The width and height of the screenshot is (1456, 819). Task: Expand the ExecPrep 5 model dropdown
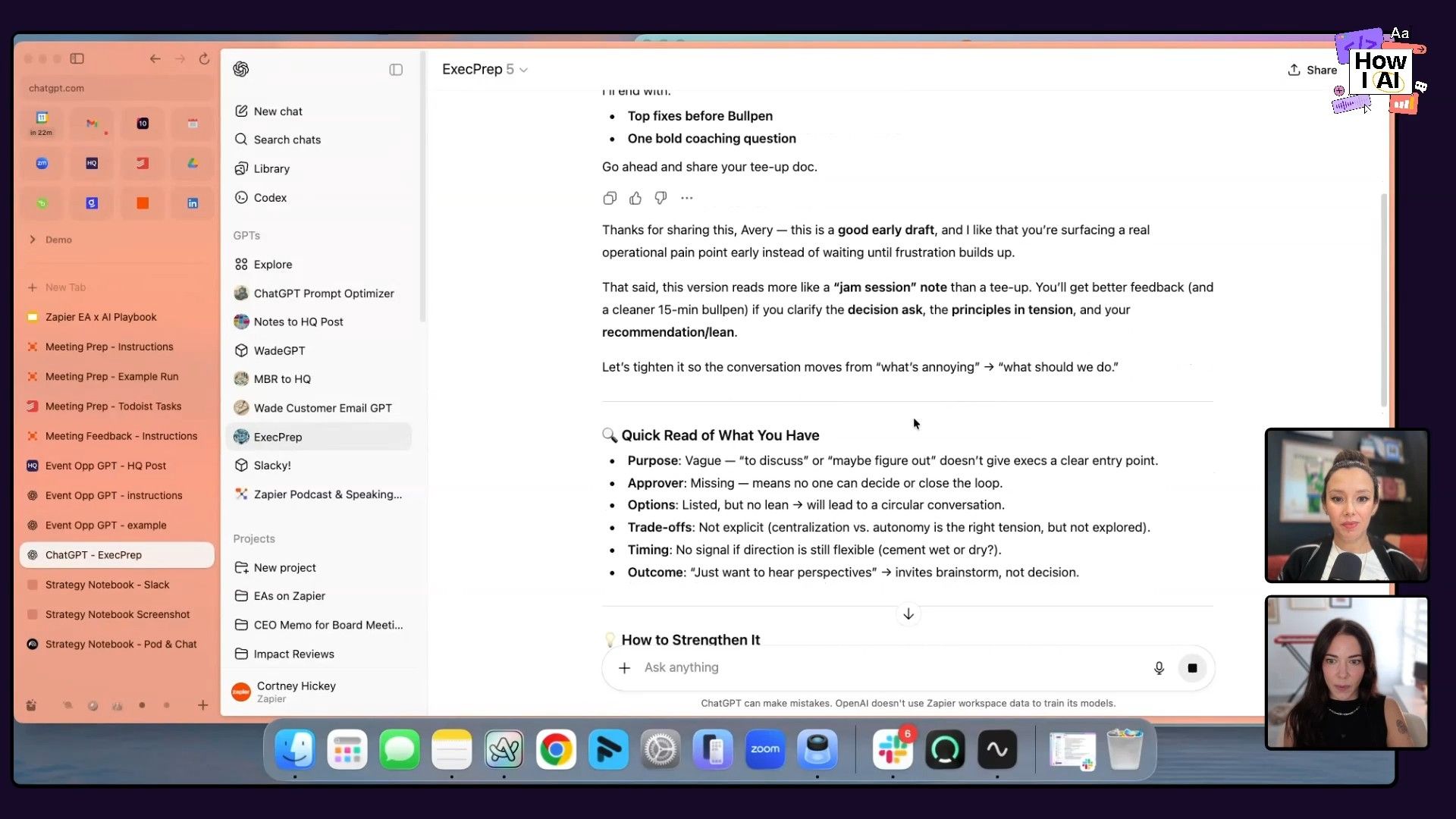485,69
